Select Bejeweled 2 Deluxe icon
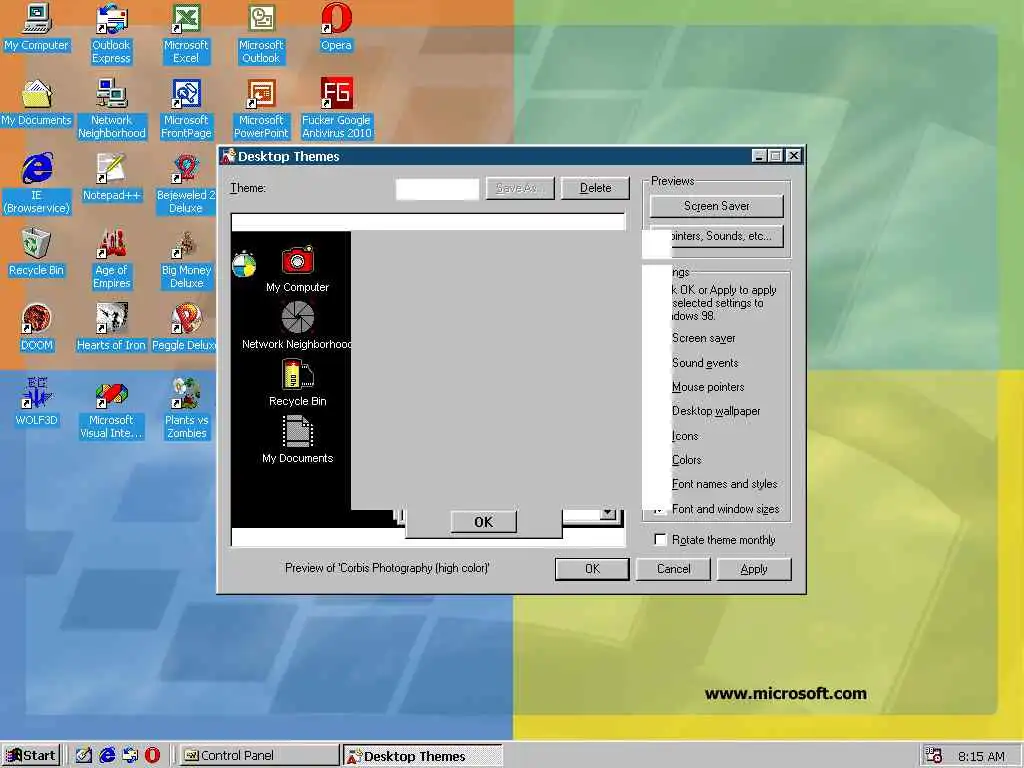1024x768 pixels. pyautogui.click(x=186, y=184)
